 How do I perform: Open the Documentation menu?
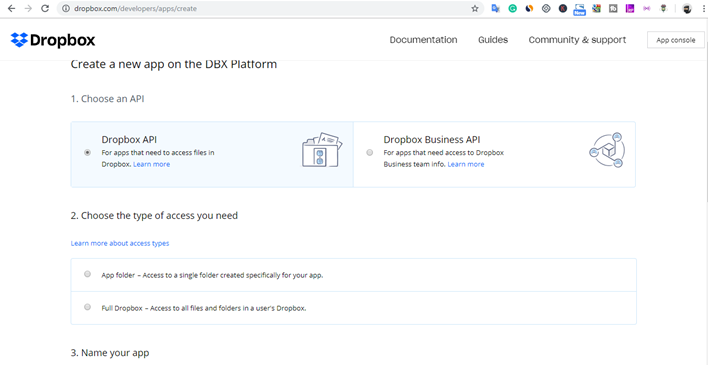(x=424, y=40)
